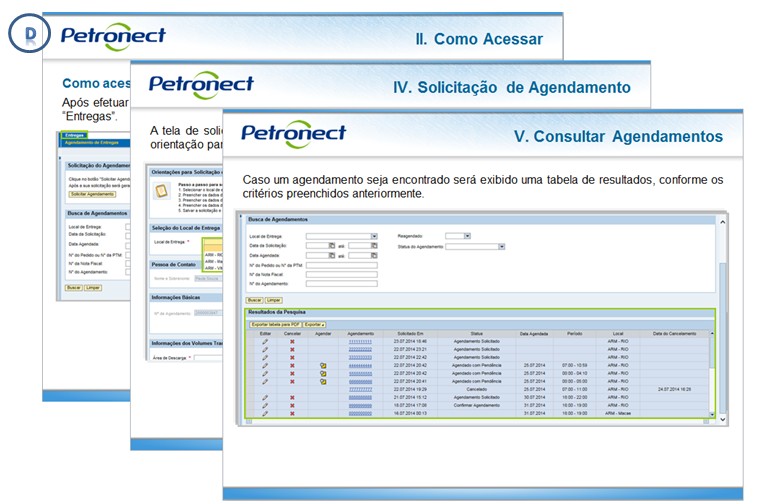Click the Status column header
Viewport: 762px width, 504px height.
(476, 334)
